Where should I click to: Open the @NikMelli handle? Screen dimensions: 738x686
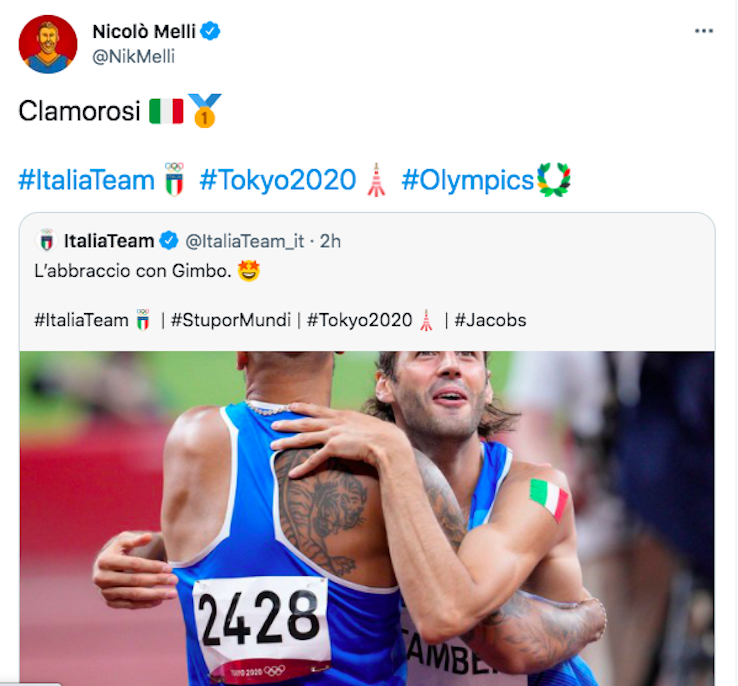pos(133,57)
